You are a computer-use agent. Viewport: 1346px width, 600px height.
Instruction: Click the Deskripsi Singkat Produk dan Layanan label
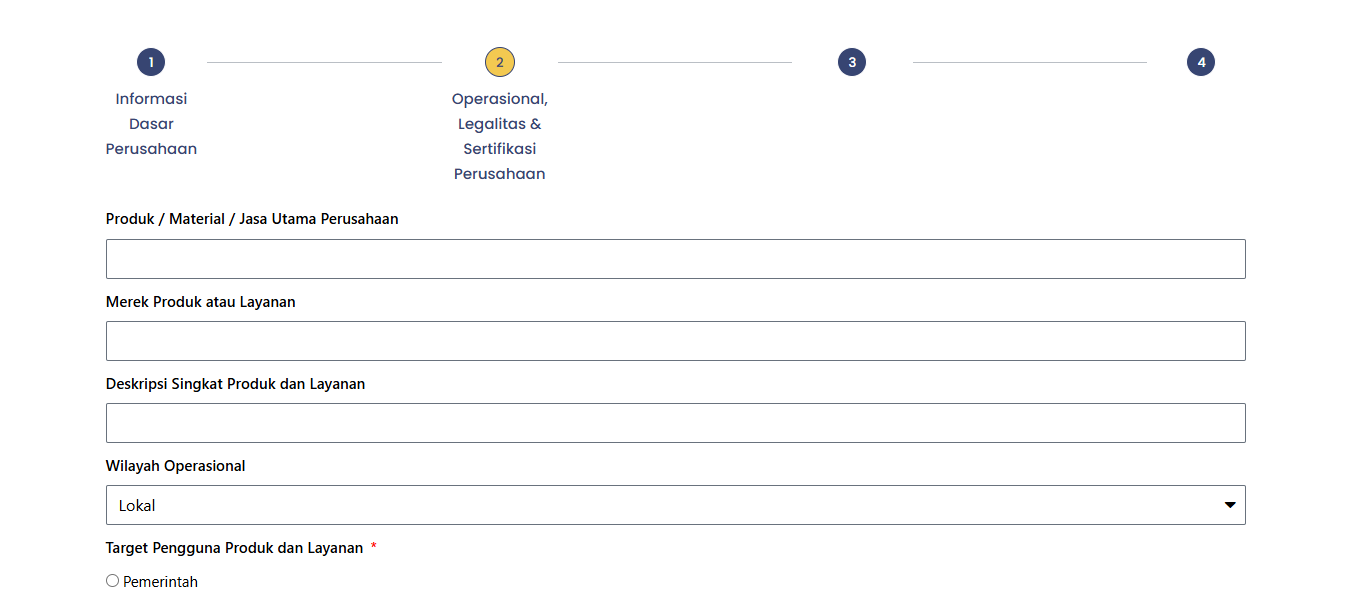(236, 383)
